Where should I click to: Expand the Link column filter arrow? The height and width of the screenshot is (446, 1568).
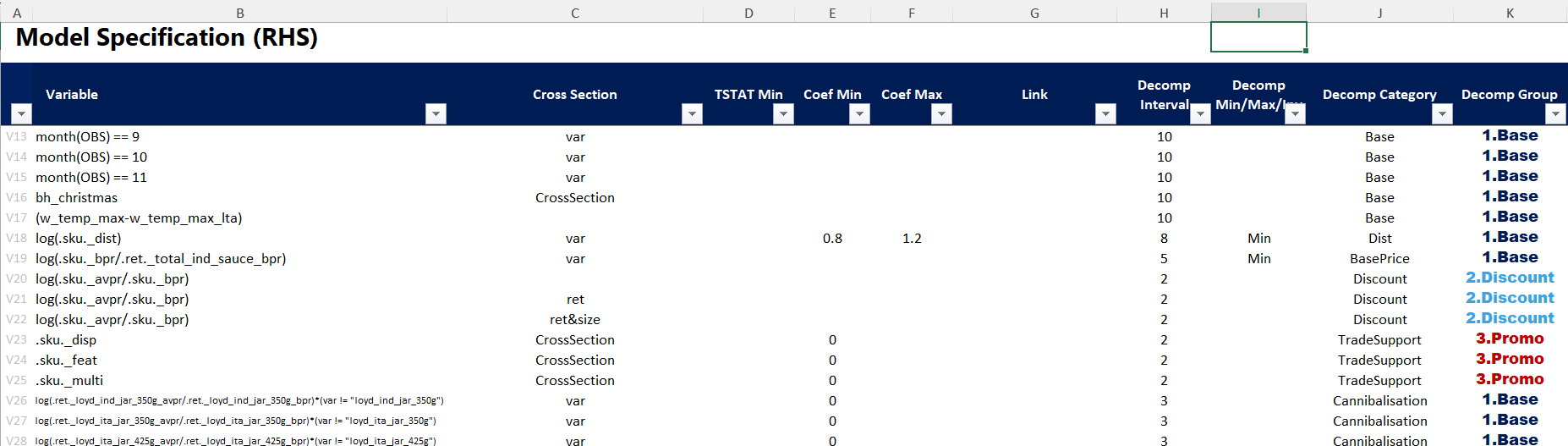1105,114
